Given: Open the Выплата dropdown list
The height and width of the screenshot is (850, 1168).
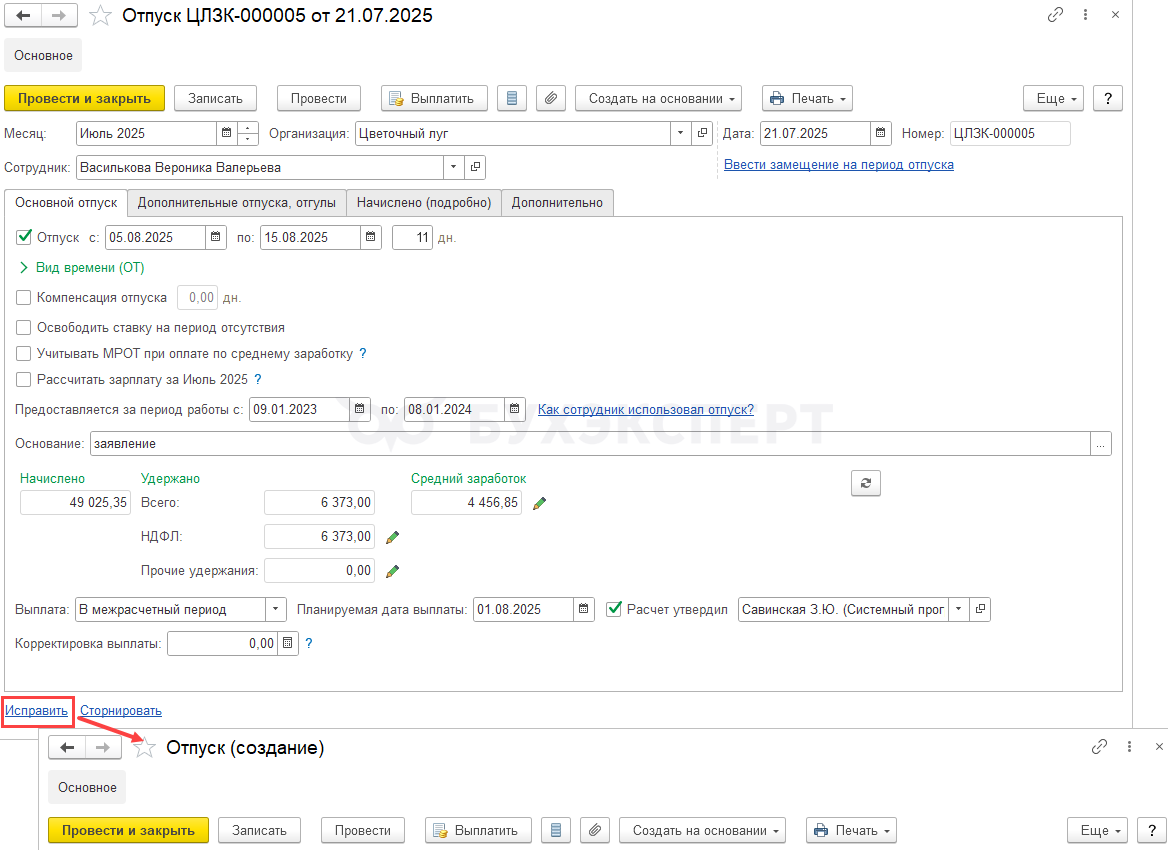Looking at the screenshot, I should point(276,609).
